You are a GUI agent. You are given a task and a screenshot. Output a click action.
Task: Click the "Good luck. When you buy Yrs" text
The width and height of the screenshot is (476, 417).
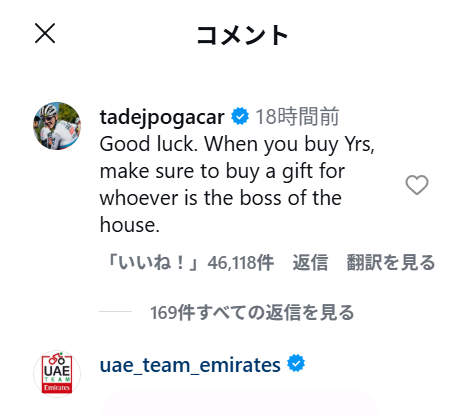235,145
